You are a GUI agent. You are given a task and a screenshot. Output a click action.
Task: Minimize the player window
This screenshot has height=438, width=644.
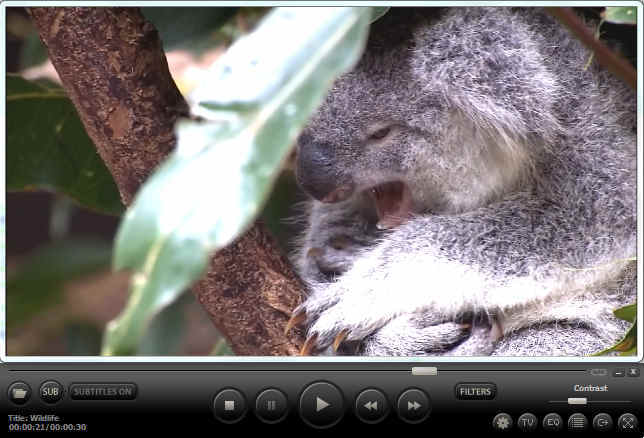[x=619, y=371]
